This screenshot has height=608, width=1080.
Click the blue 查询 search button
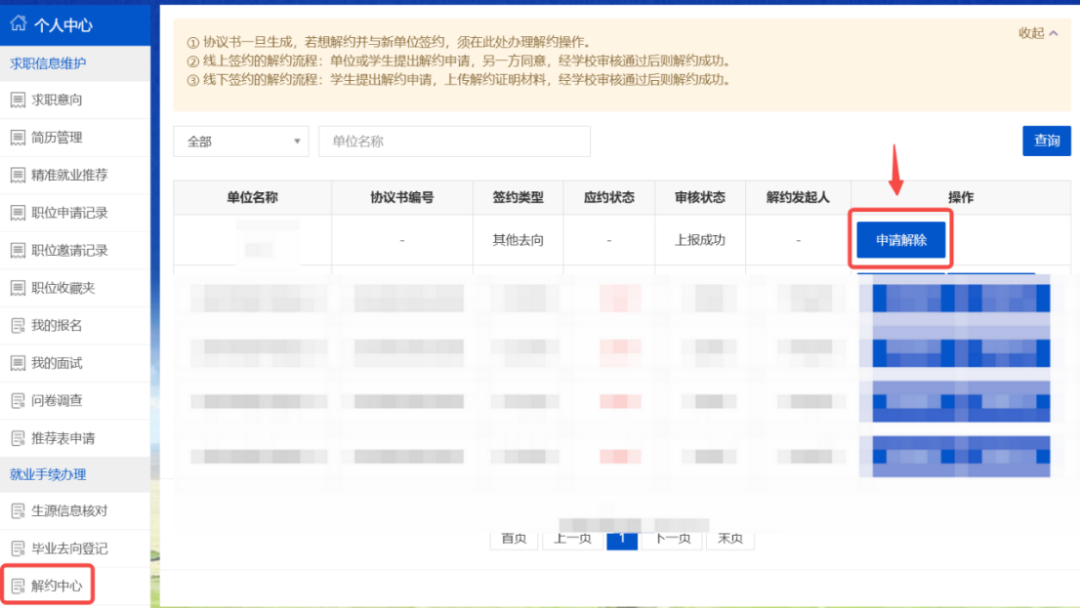pyautogui.click(x=1046, y=141)
